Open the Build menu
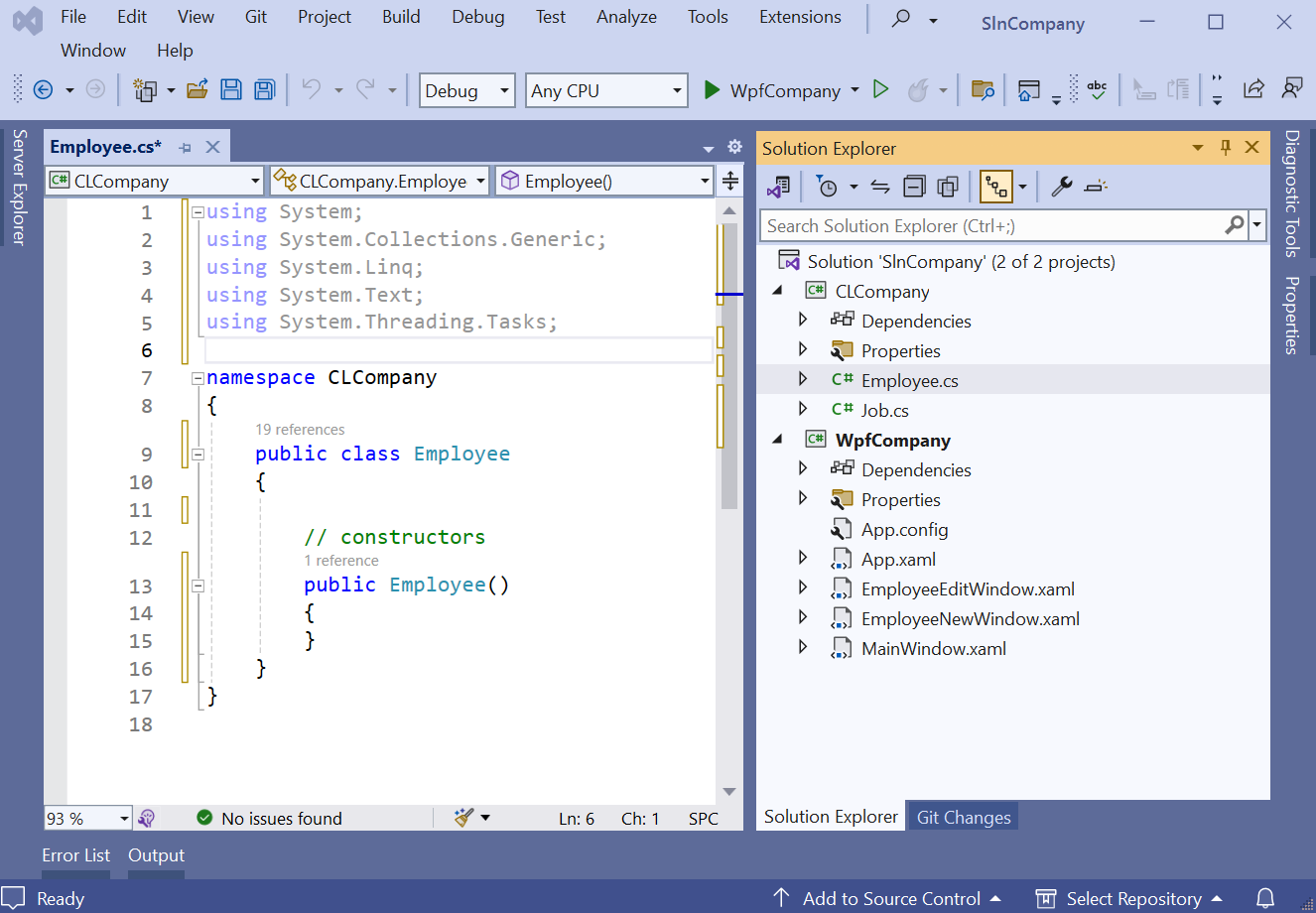Viewport: 1316px width, 913px height. coord(401,17)
